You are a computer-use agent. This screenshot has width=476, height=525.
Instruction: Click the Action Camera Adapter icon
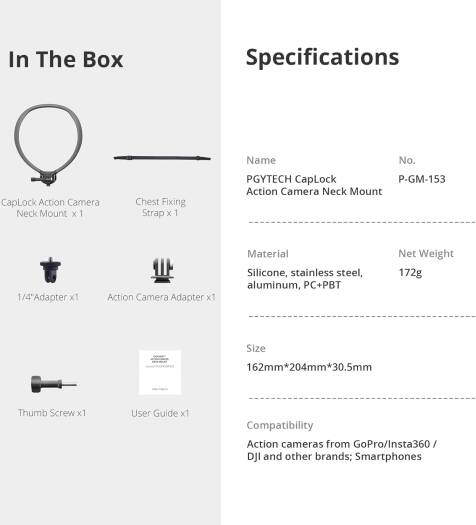162,271
